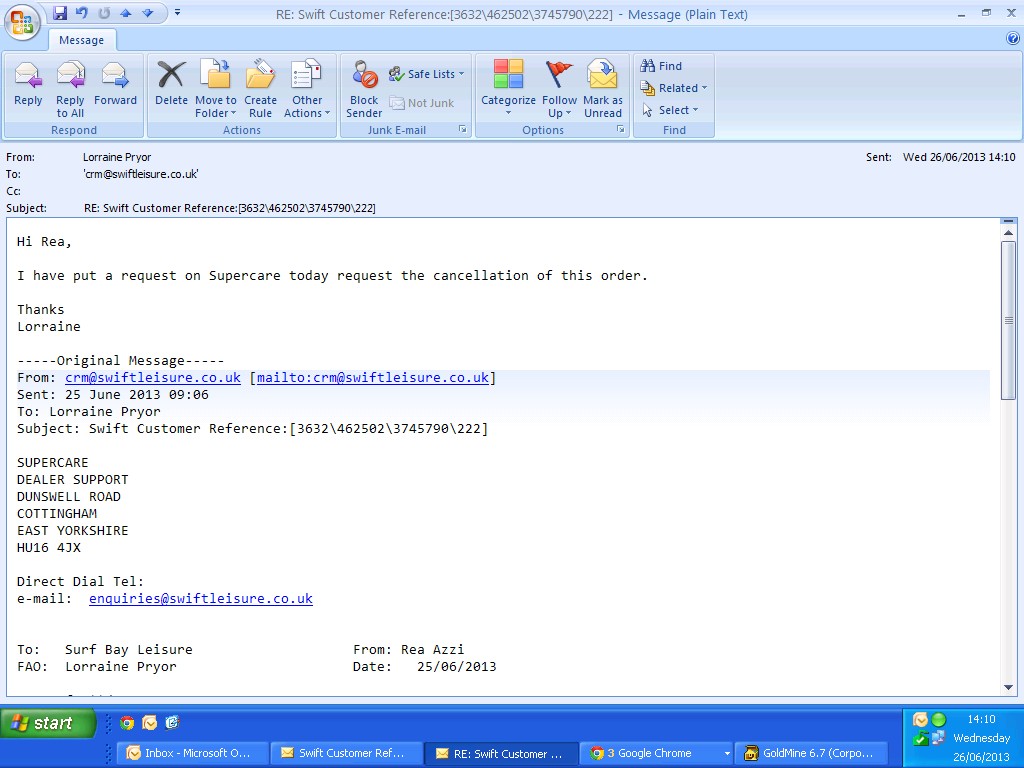Open the Categorize color menu
Image resolution: width=1024 pixels, height=768 pixels.
click(508, 89)
